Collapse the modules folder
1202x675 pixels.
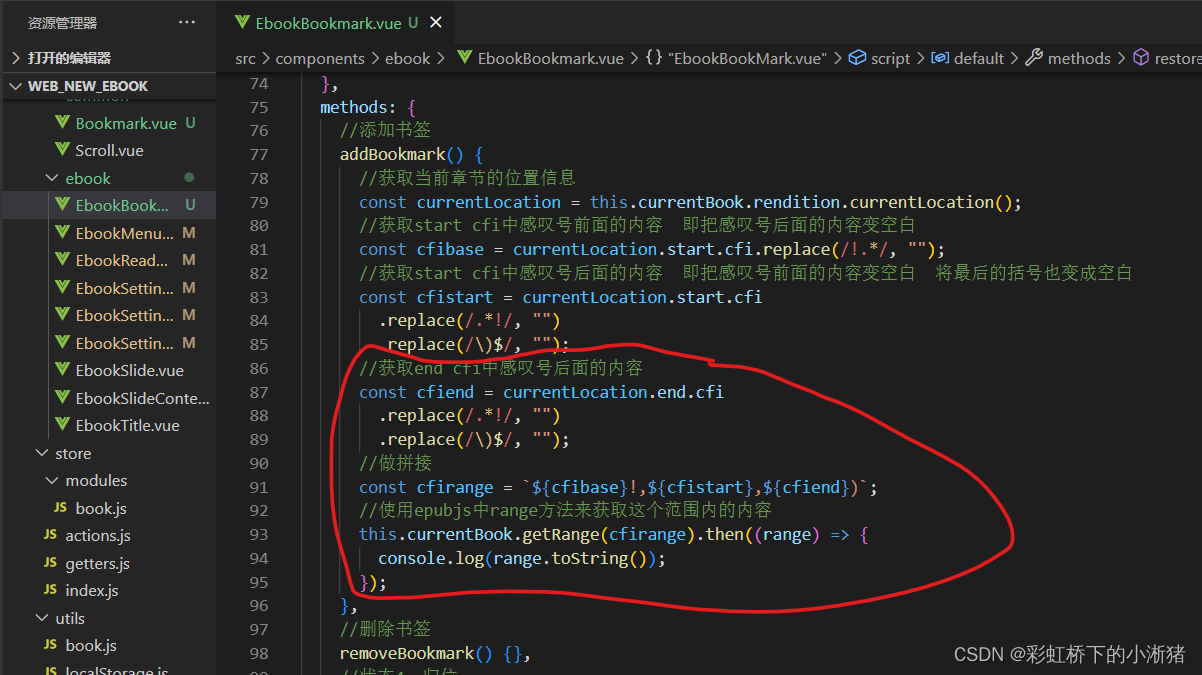pyautogui.click(x=96, y=480)
